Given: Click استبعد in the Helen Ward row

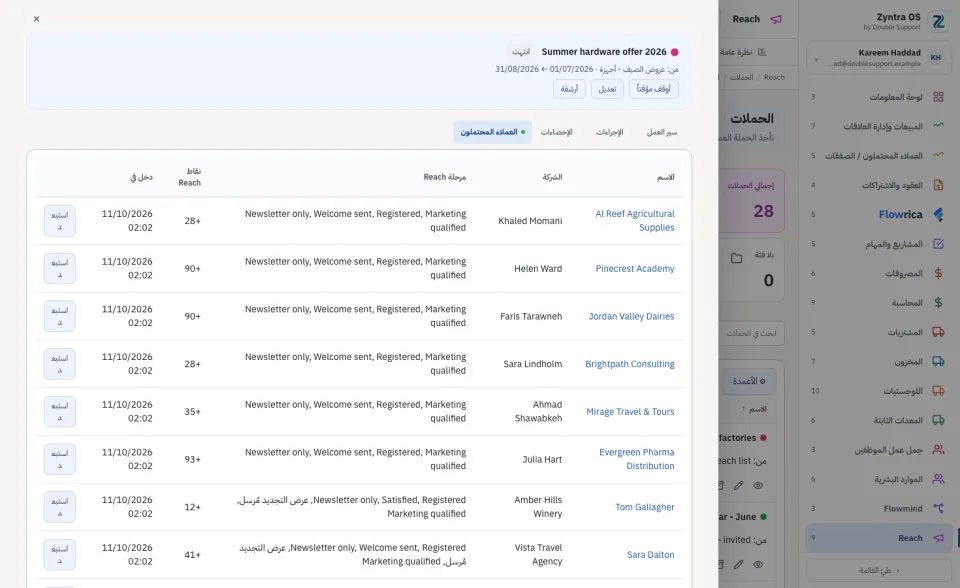Looking at the screenshot, I should [60, 268].
